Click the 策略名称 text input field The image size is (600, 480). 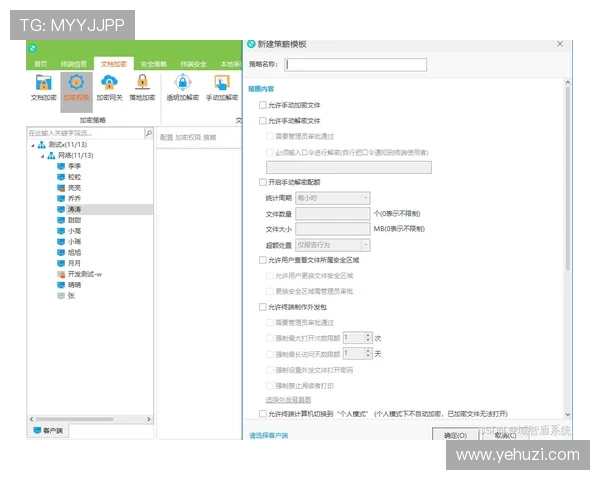(355, 65)
